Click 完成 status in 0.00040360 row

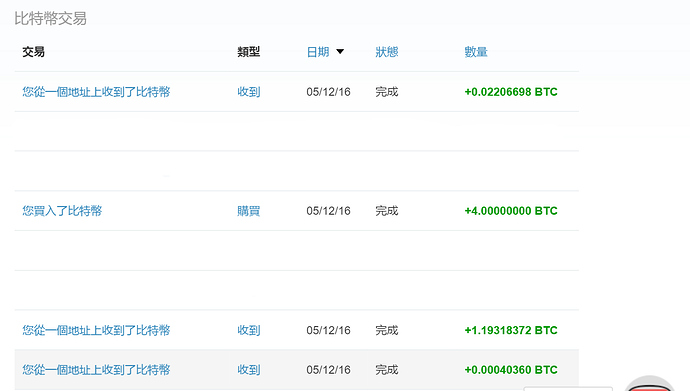pyautogui.click(x=387, y=370)
